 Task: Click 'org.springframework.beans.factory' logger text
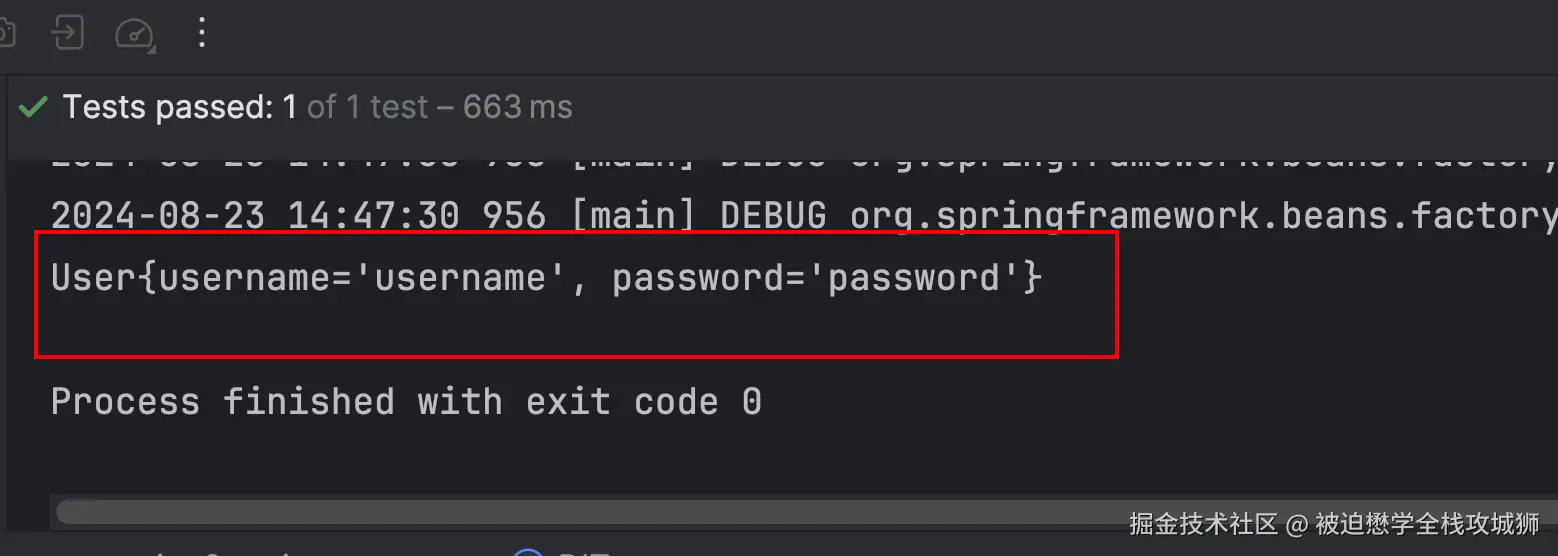1200,216
